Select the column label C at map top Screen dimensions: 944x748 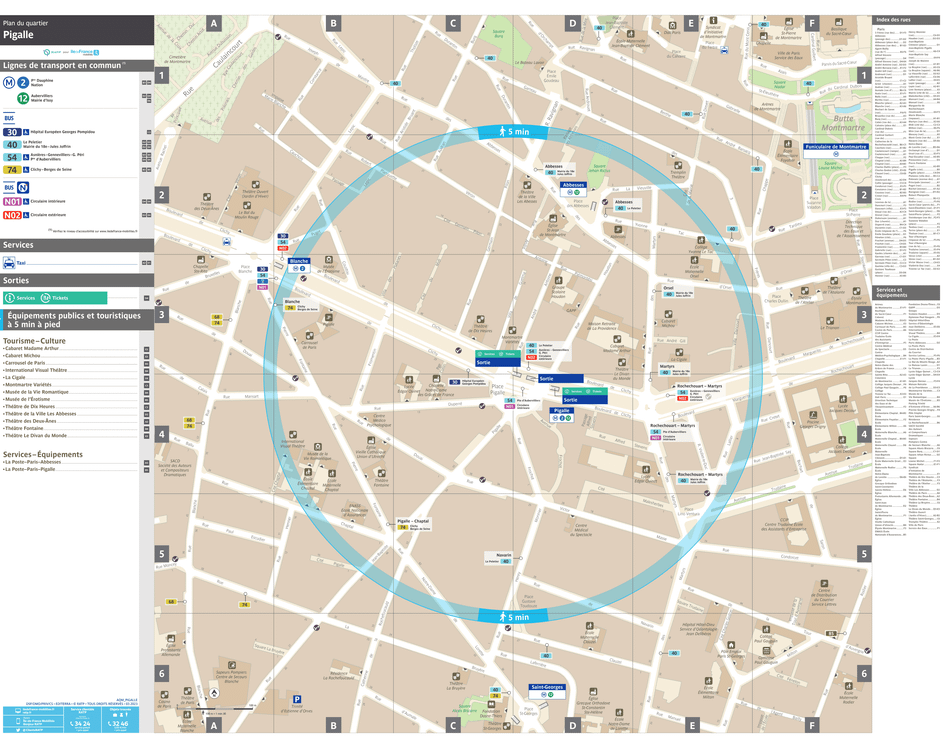(453, 21)
